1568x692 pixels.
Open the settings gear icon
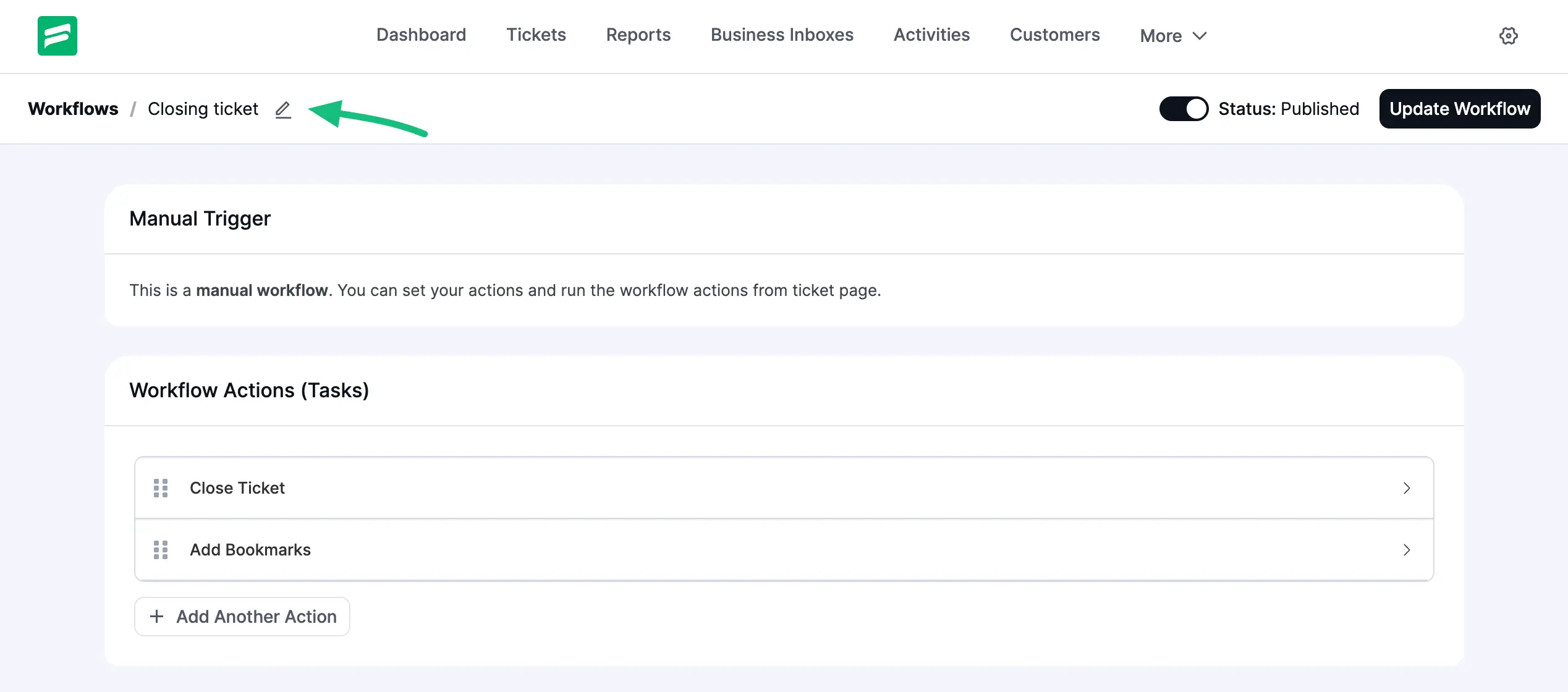(x=1509, y=36)
